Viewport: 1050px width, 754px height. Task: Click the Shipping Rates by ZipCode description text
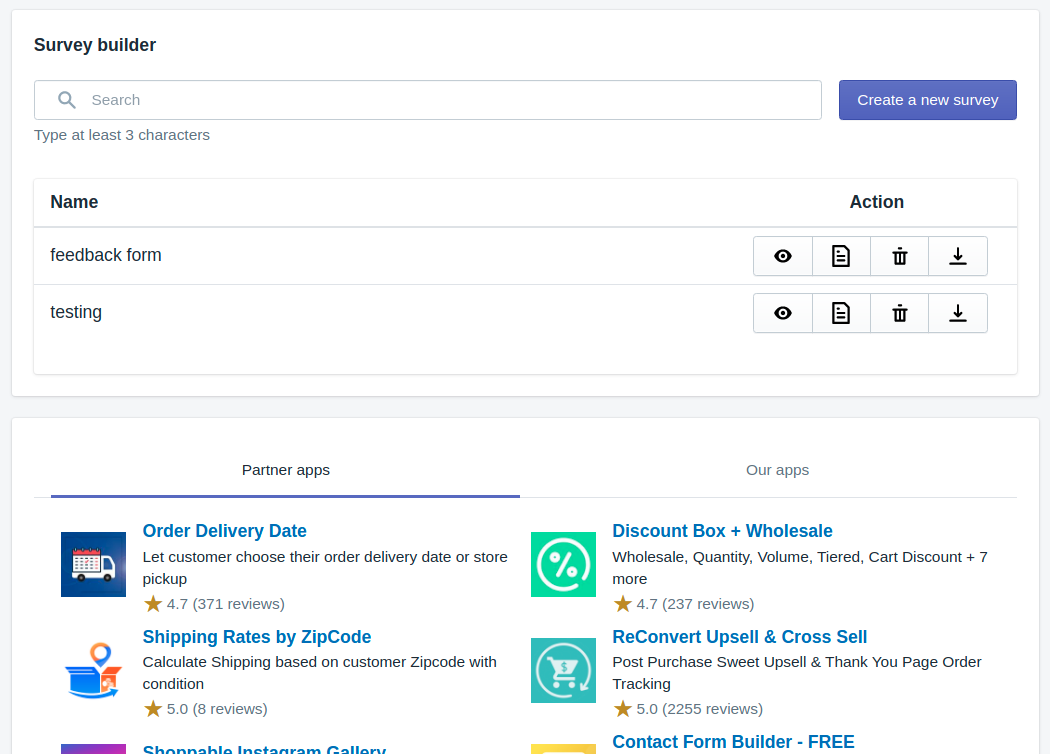pos(319,673)
